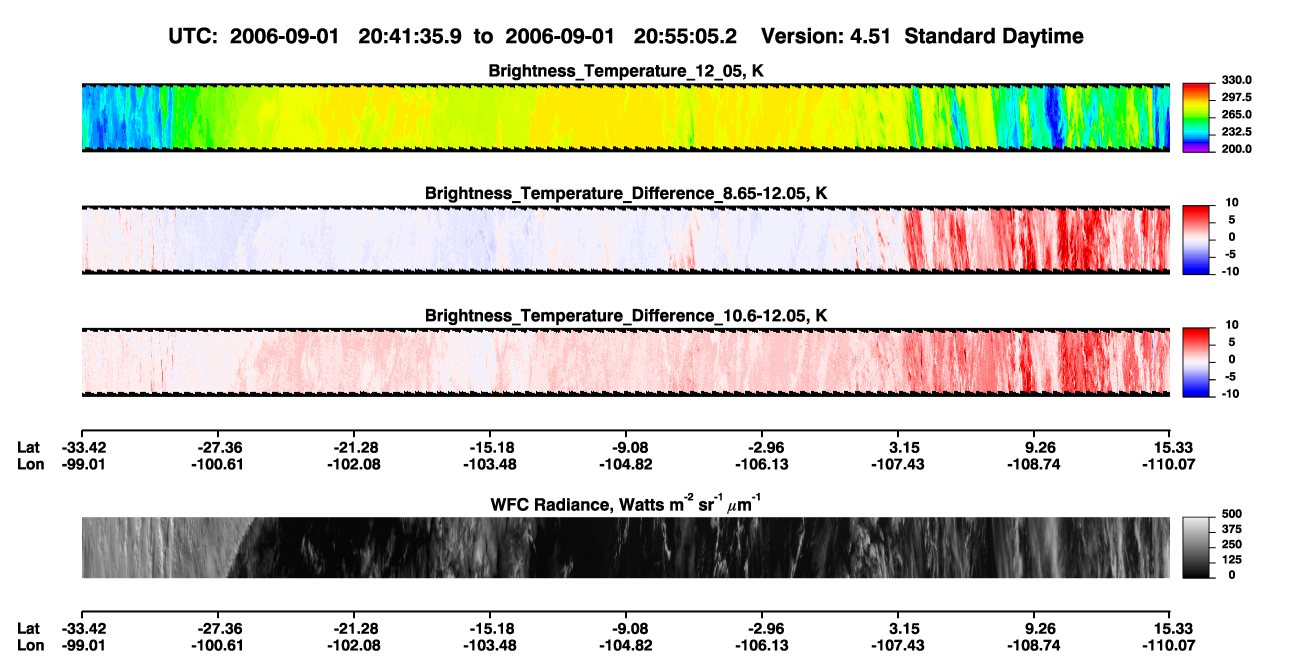The width and height of the screenshot is (1300, 667).
Task: Click the grayscale WFC Radiance image strip
Action: [625, 548]
